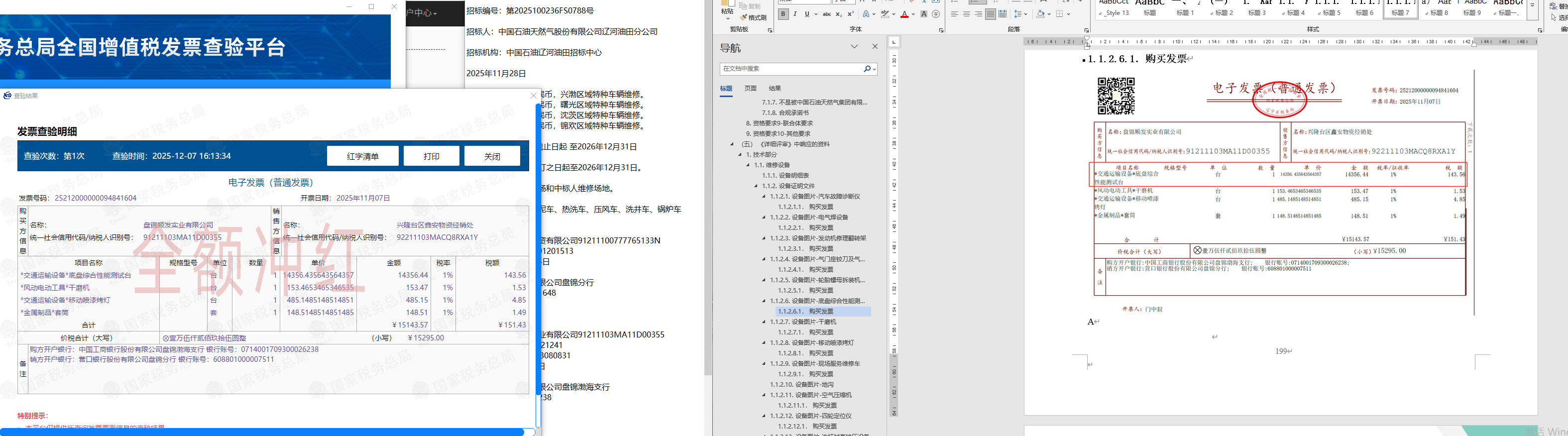Apply character shading icon
The height and width of the screenshot is (436, 1568).
coord(924,14)
